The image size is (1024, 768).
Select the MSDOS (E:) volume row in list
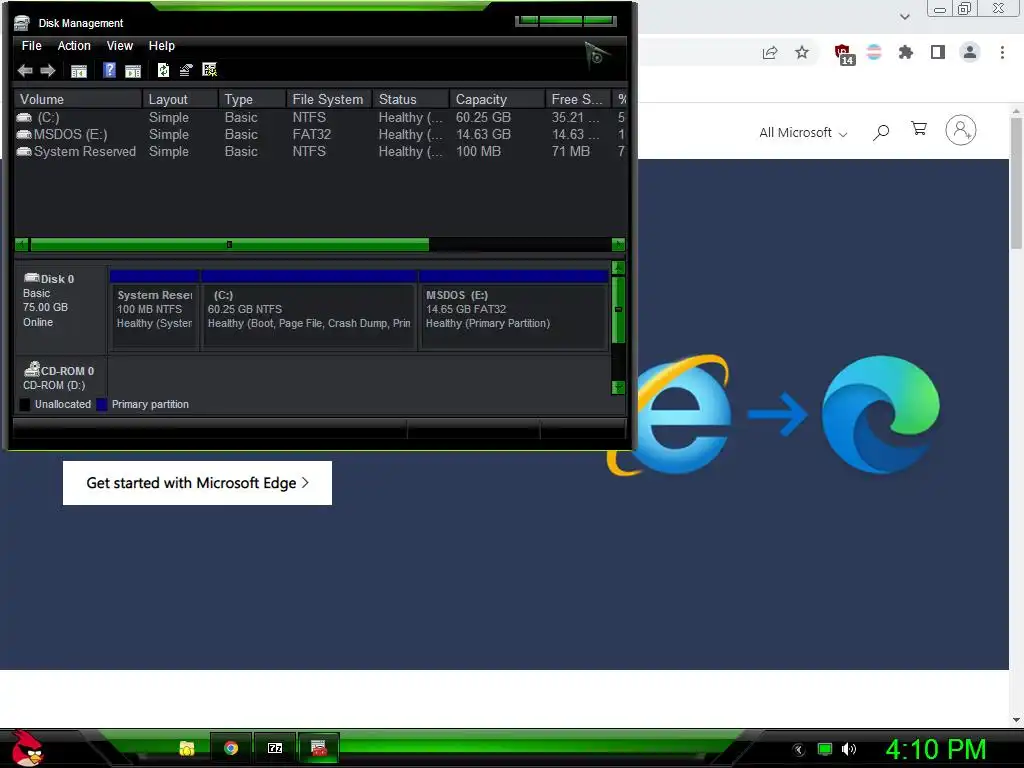point(320,135)
